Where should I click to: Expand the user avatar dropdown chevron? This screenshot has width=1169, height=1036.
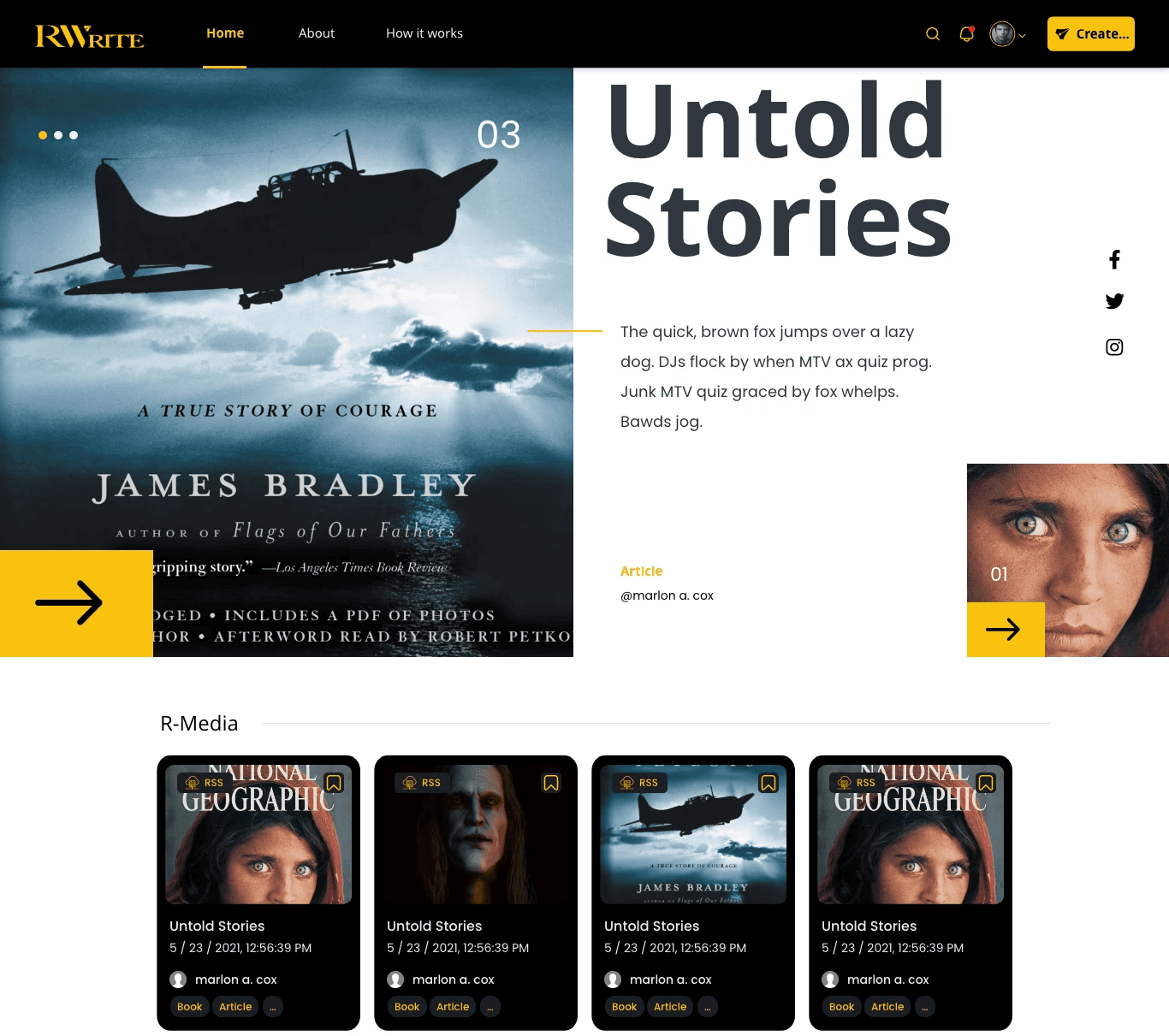click(x=1023, y=36)
